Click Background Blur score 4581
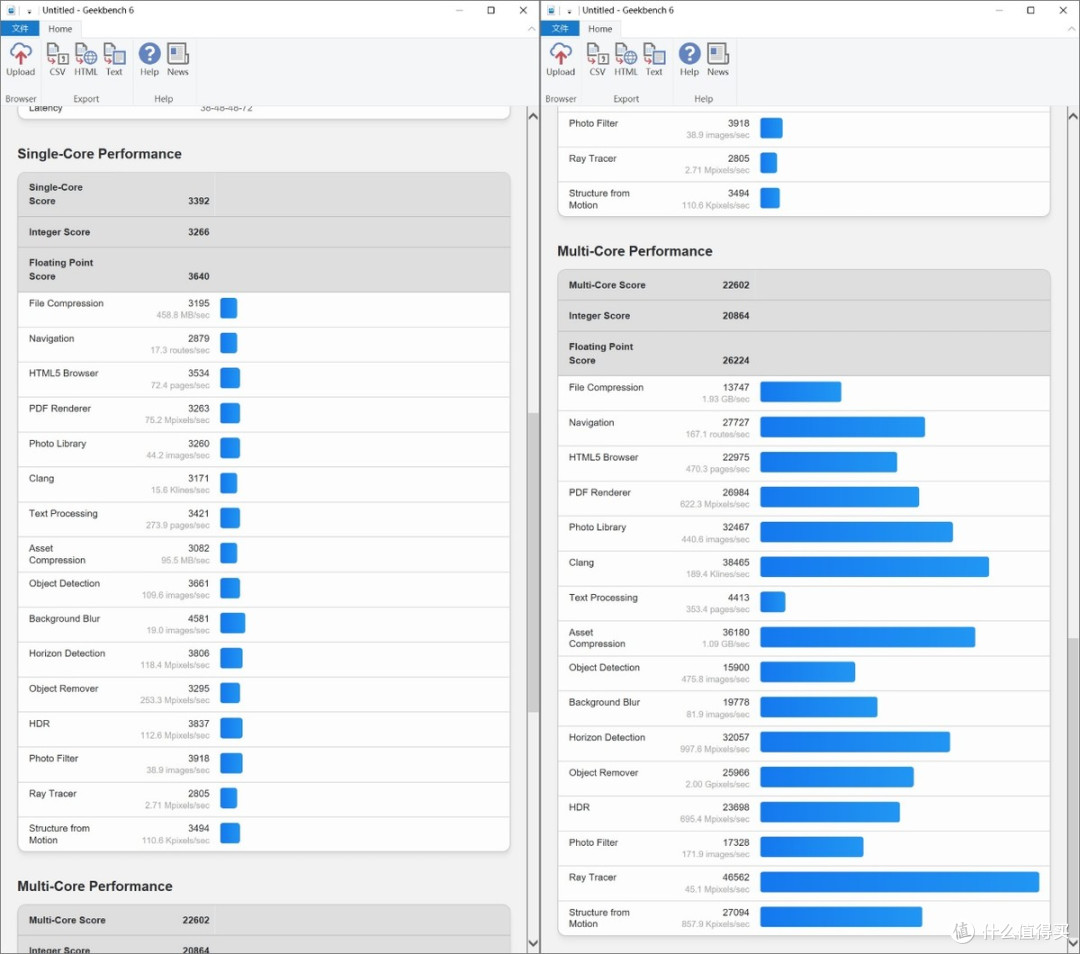 tap(198, 619)
